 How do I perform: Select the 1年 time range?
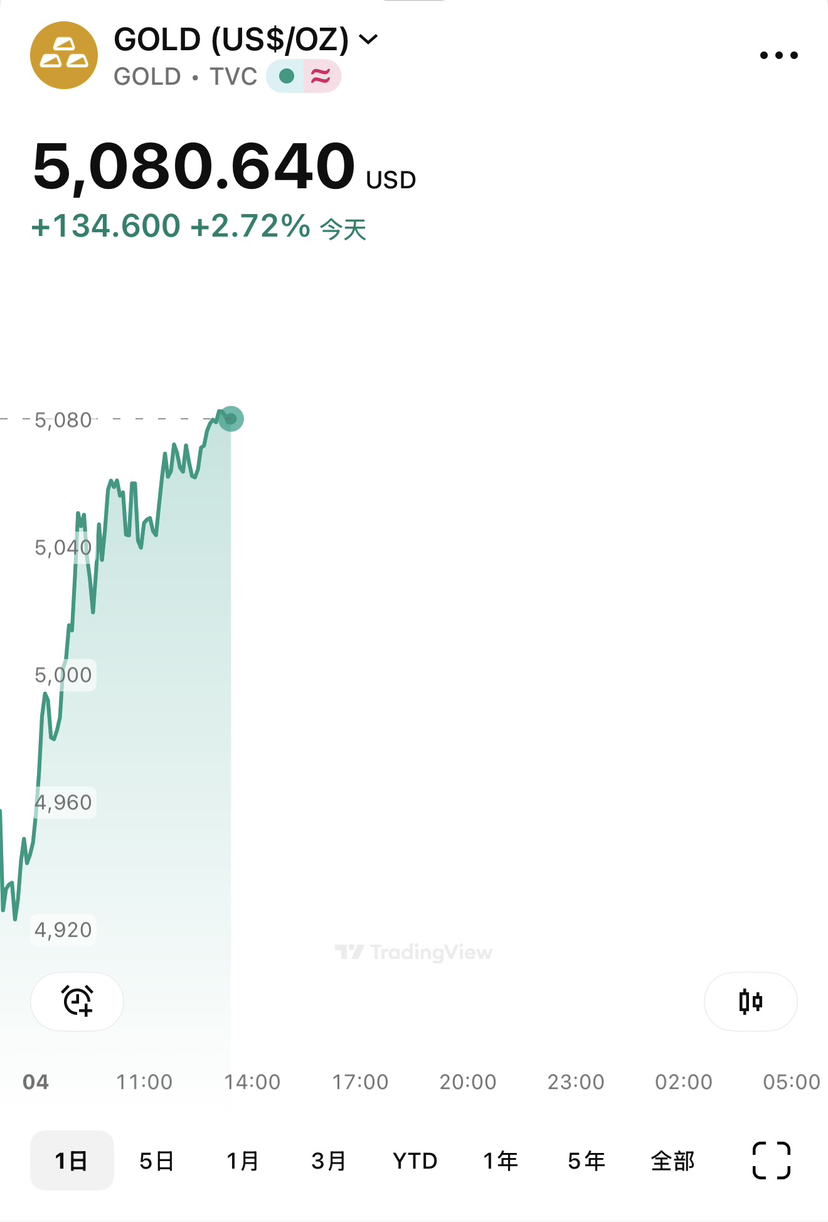coord(501,1161)
